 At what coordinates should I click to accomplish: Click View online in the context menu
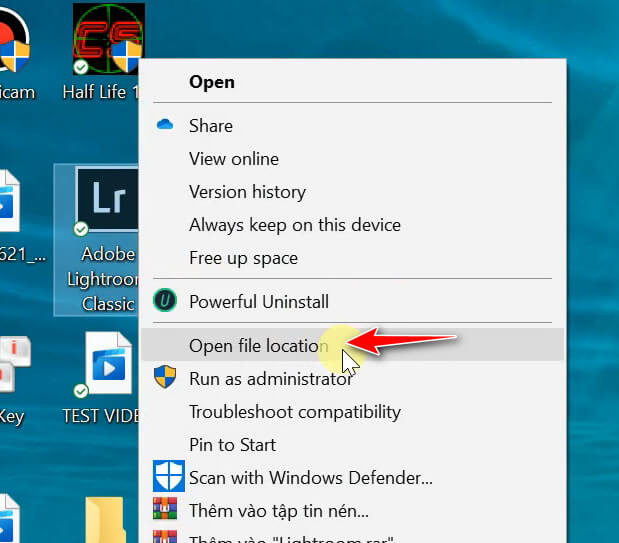(x=233, y=159)
